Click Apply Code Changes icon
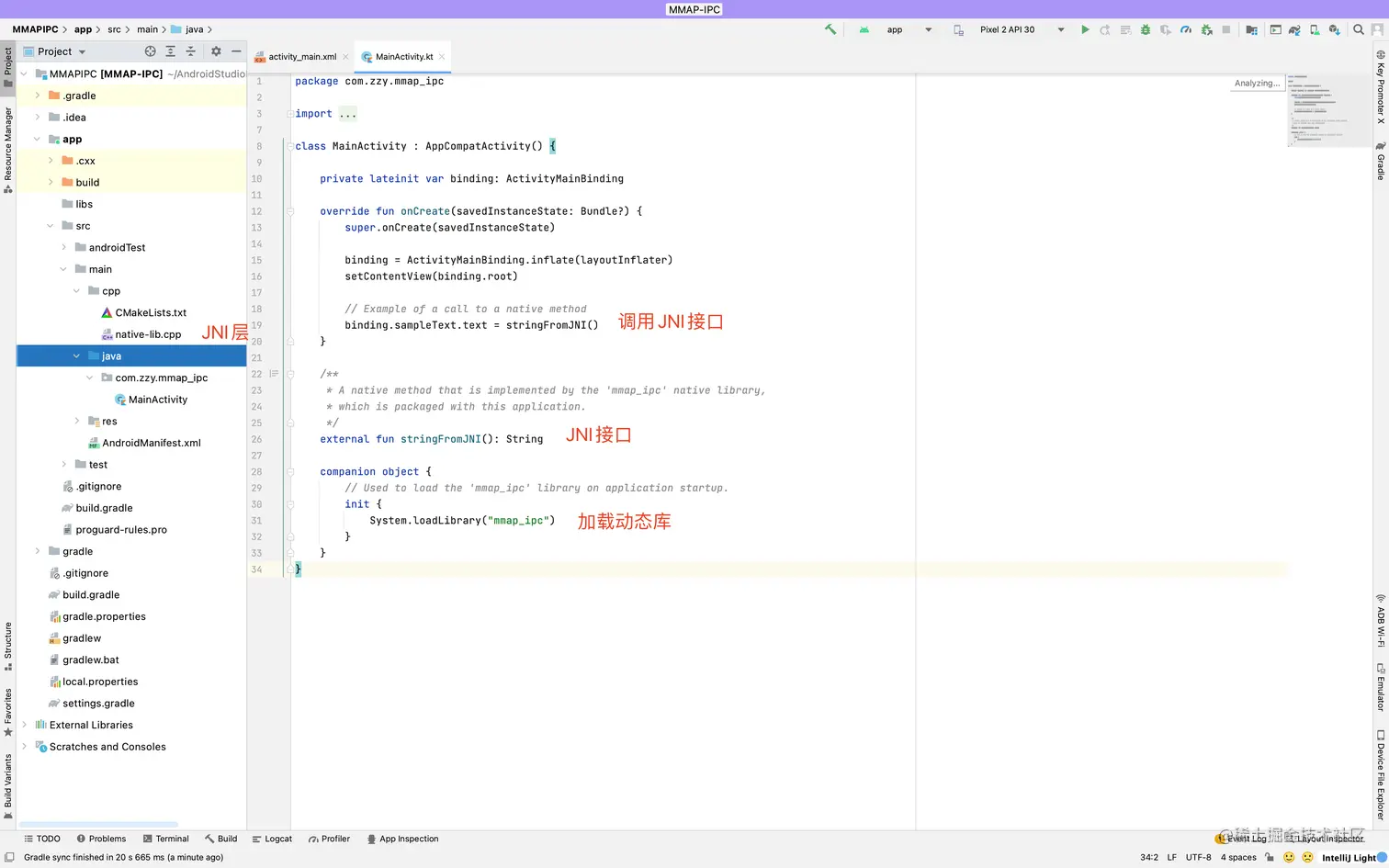The height and width of the screenshot is (868, 1389). pyautogui.click(x=1125, y=29)
